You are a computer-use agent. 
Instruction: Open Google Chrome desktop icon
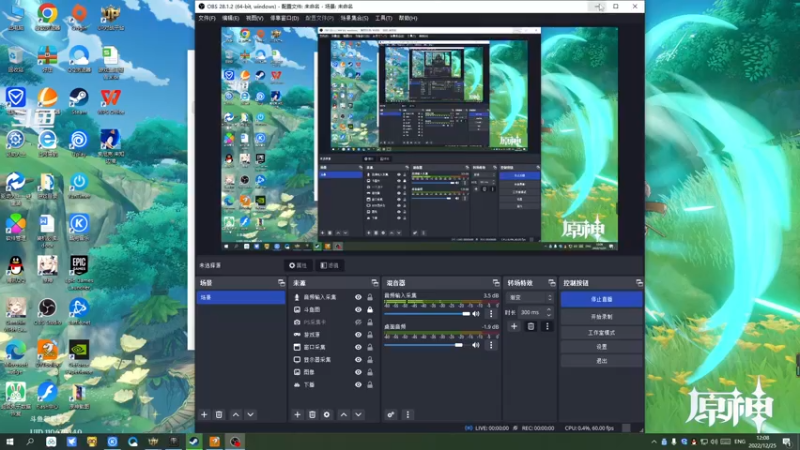47,16
